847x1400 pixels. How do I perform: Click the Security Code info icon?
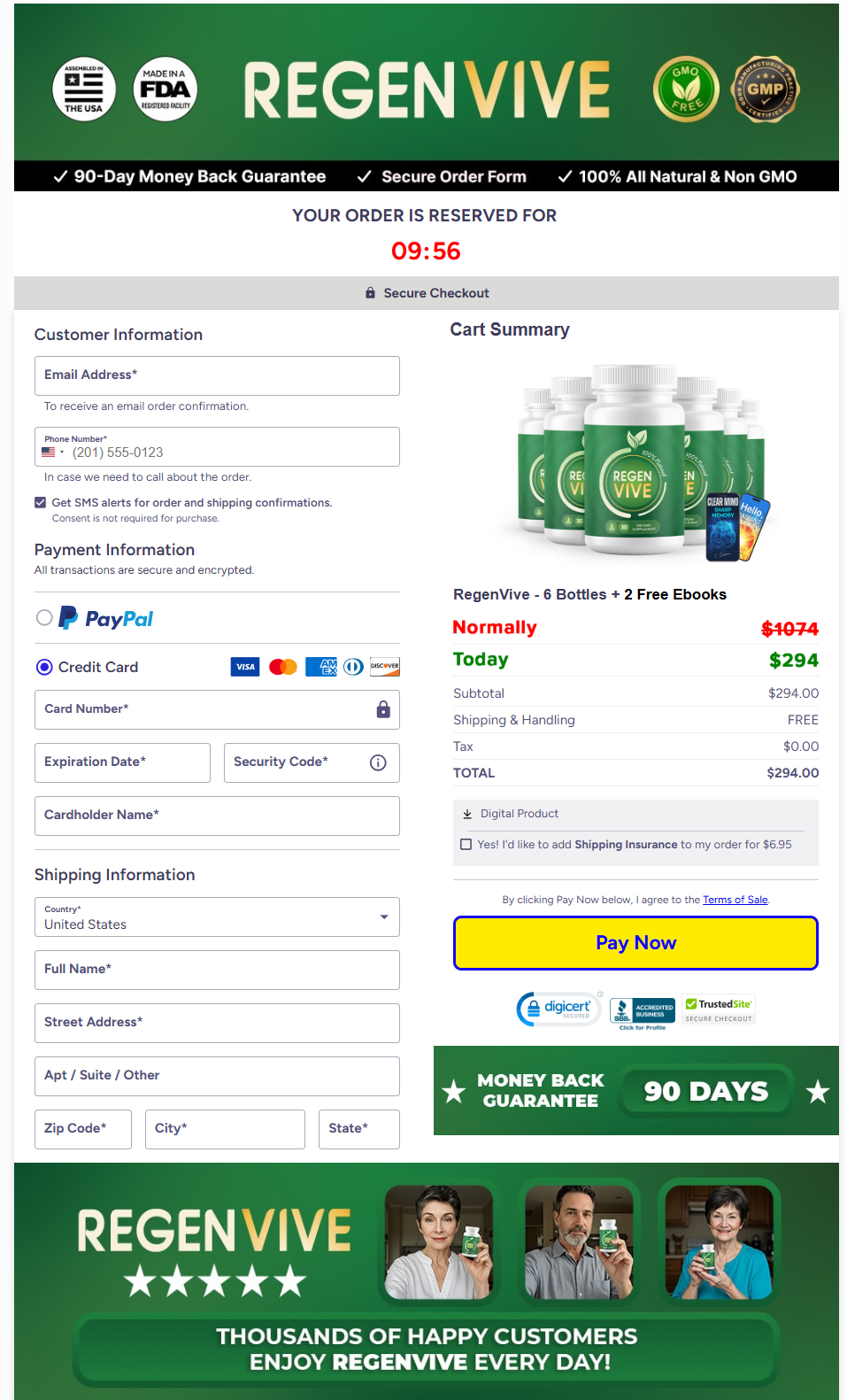(x=378, y=762)
